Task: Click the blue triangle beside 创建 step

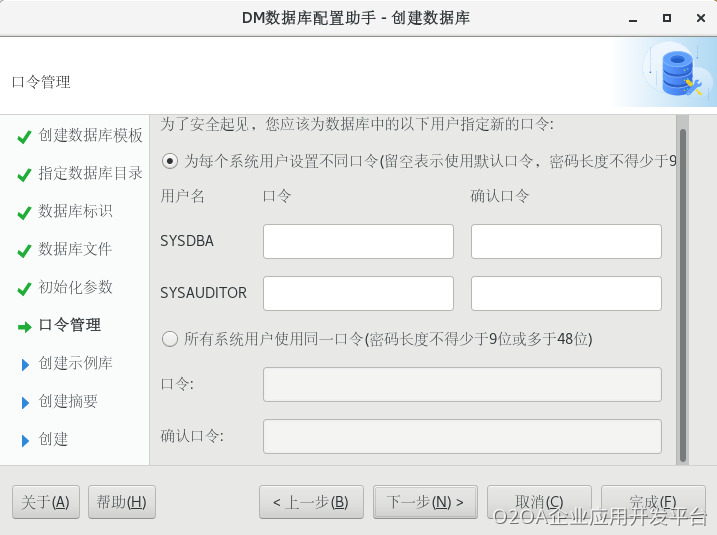Action: (x=25, y=440)
